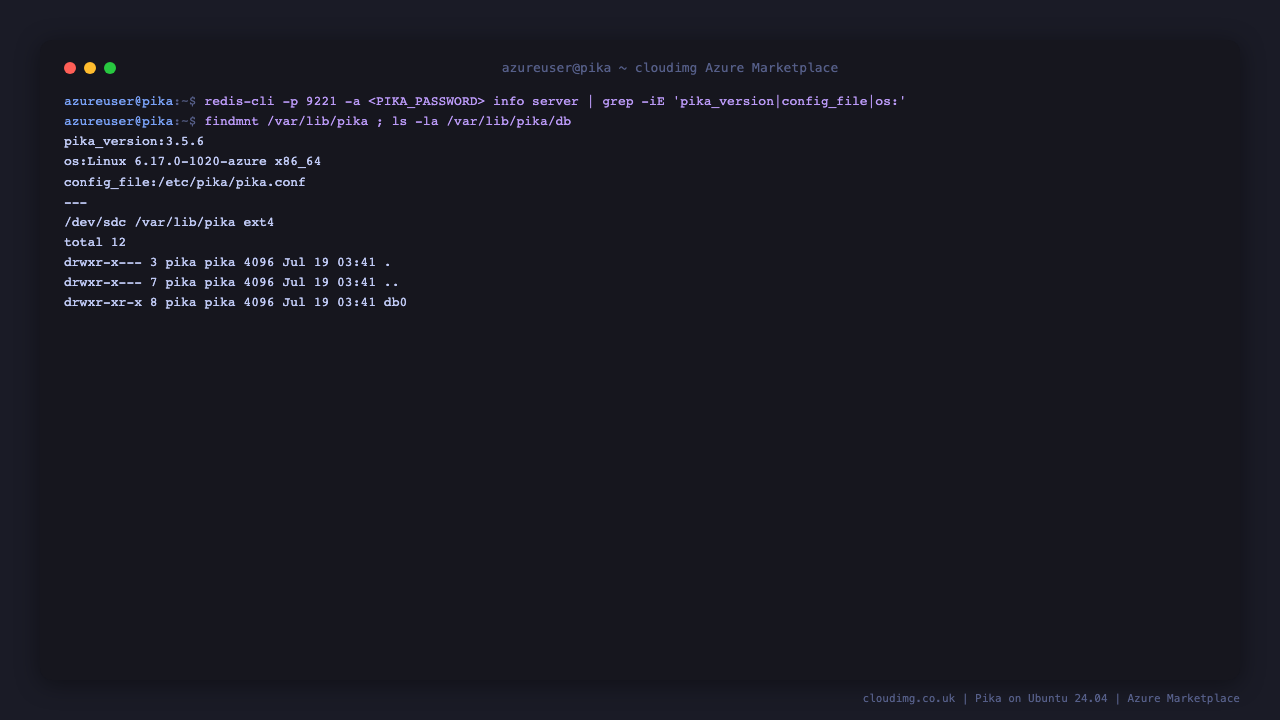Image resolution: width=1280 pixels, height=720 pixels.
Task: Click the parent directory '..' listing line
Action: pos(231,282)
